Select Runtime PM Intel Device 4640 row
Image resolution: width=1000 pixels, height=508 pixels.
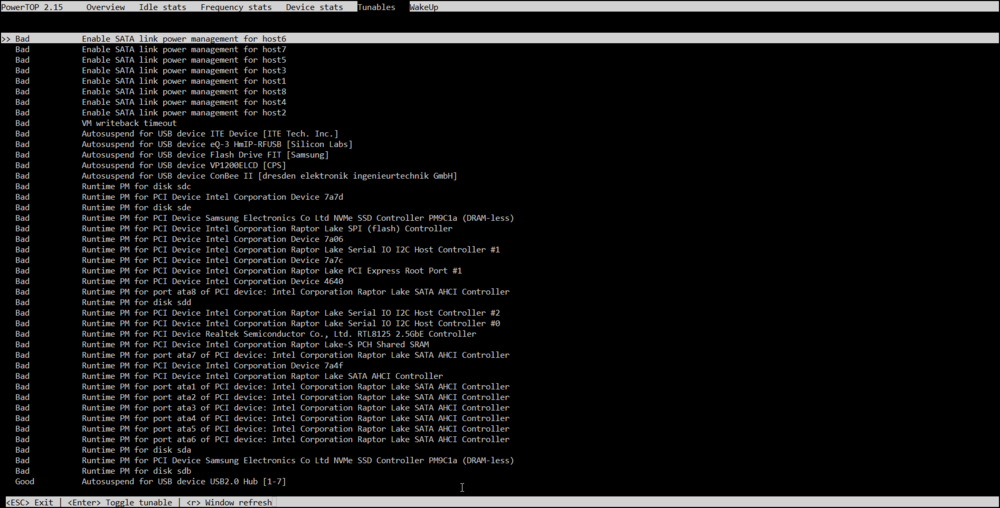click(x=179, y=281)
